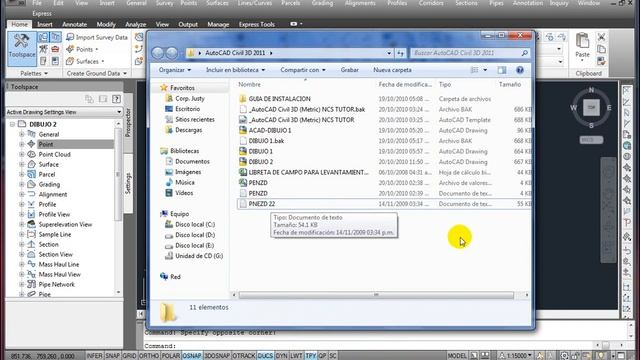
Task: Click the Parcel tree icon
Action: pos(31,174)
